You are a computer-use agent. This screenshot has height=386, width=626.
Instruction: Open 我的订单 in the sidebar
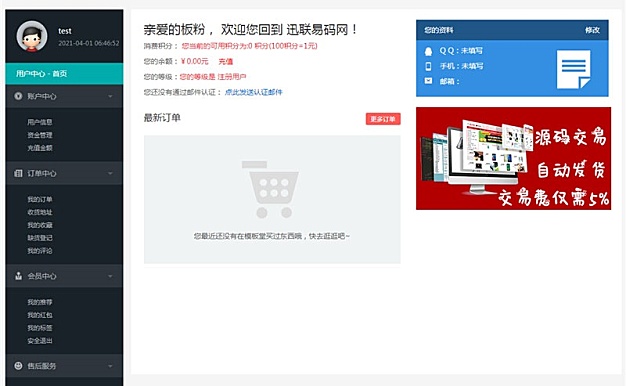pyautogui.click(x=40, y=199)
